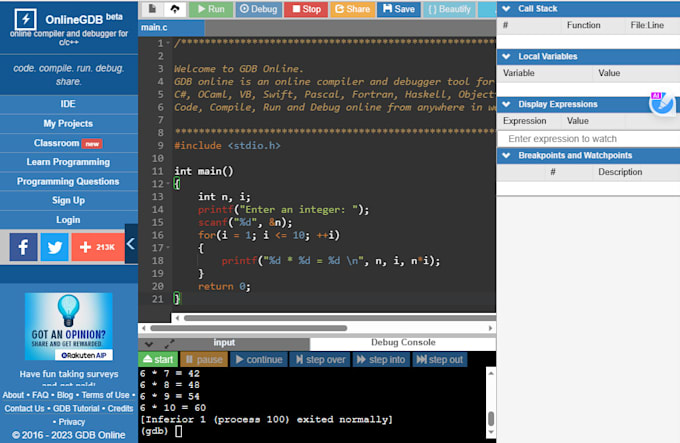Click the step over debug button
Viewport: 680px width, 443px height.
pos(320,360)
